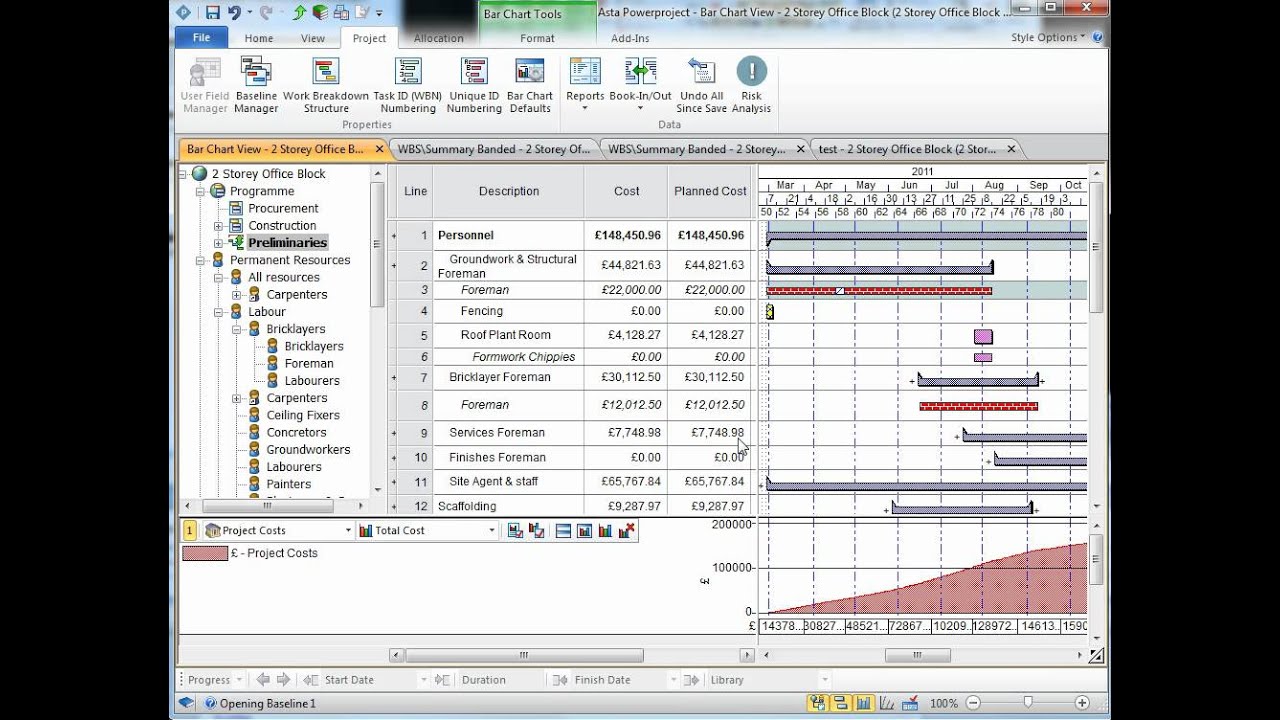The width and height of the screenshot is (1280, 720).
Task: Toggle the project view panel status bar button
Action: (819, 704)
